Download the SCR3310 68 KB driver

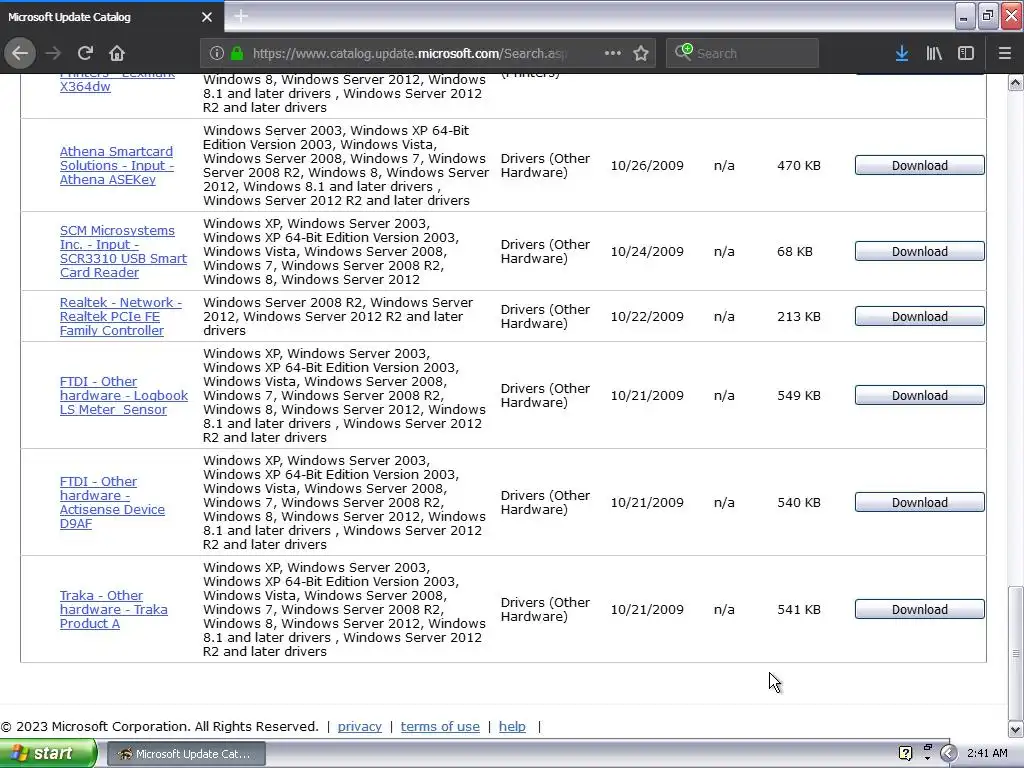(x=920, y=251)
